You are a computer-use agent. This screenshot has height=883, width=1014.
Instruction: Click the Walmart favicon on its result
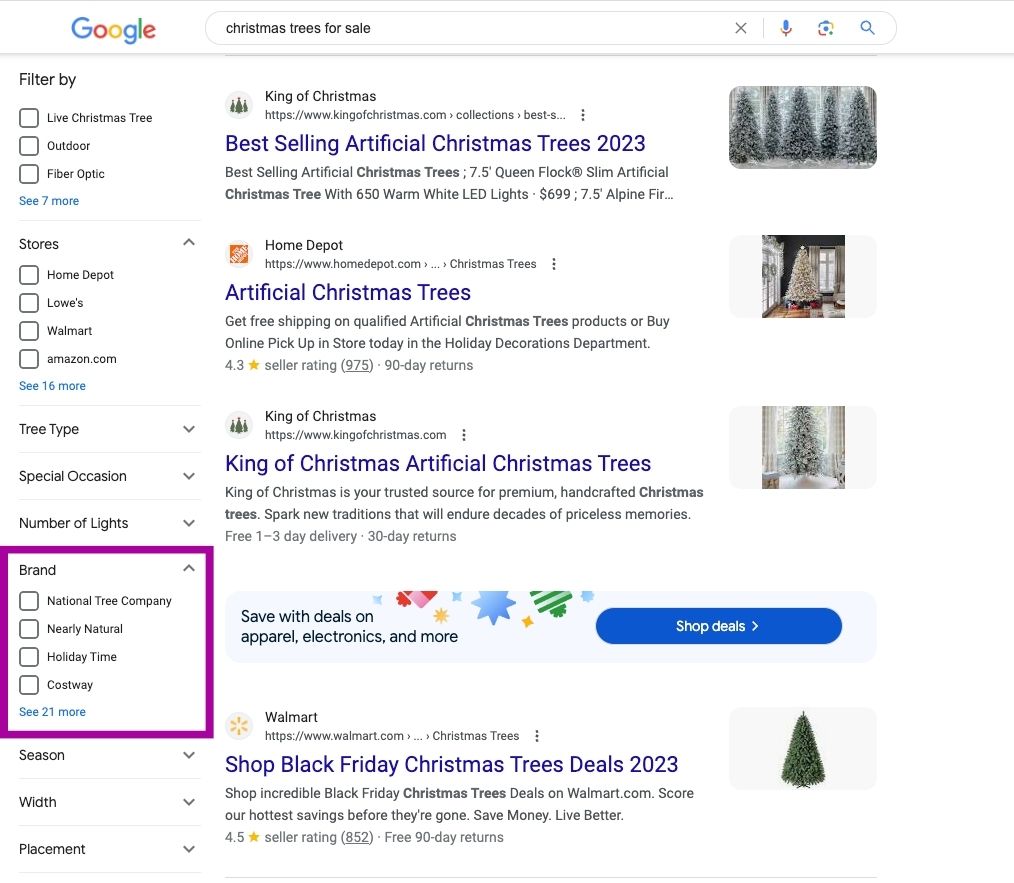(239, 725)
